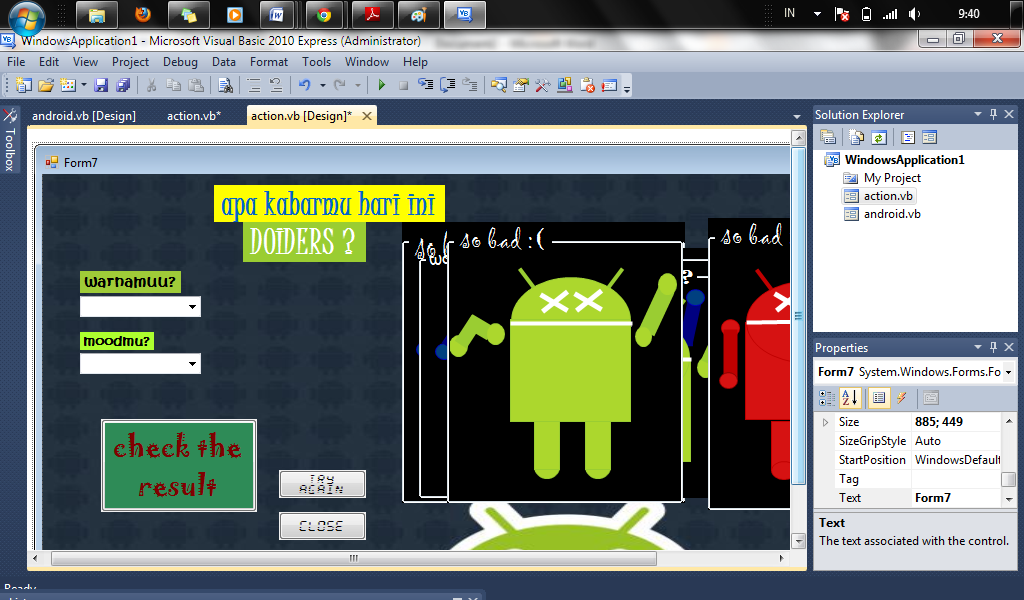Open the Immediate window toolbar icon

pyautogui.click(x=609, y=85)
